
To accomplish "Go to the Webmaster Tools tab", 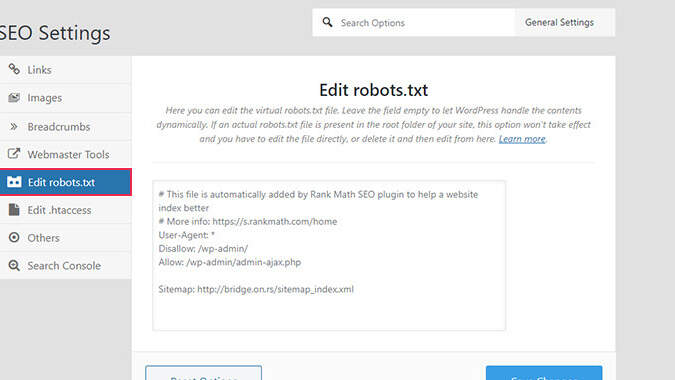I will (x=65, y=154).
